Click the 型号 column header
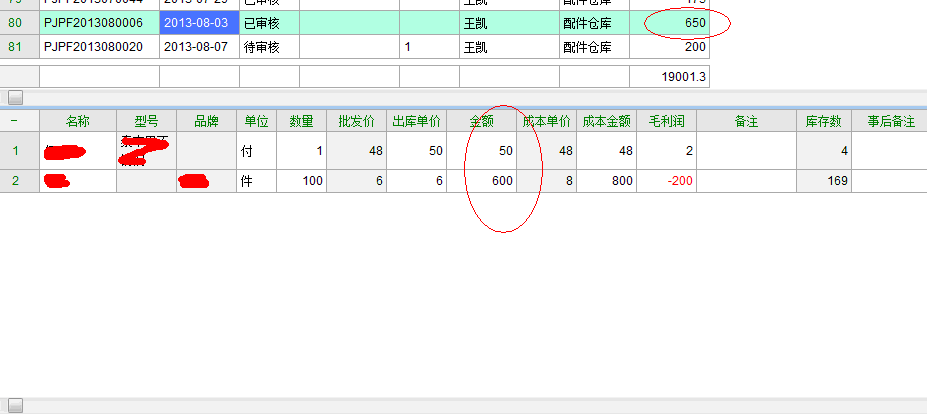Screen dimensions: 927x414 [x=146, y=121]
